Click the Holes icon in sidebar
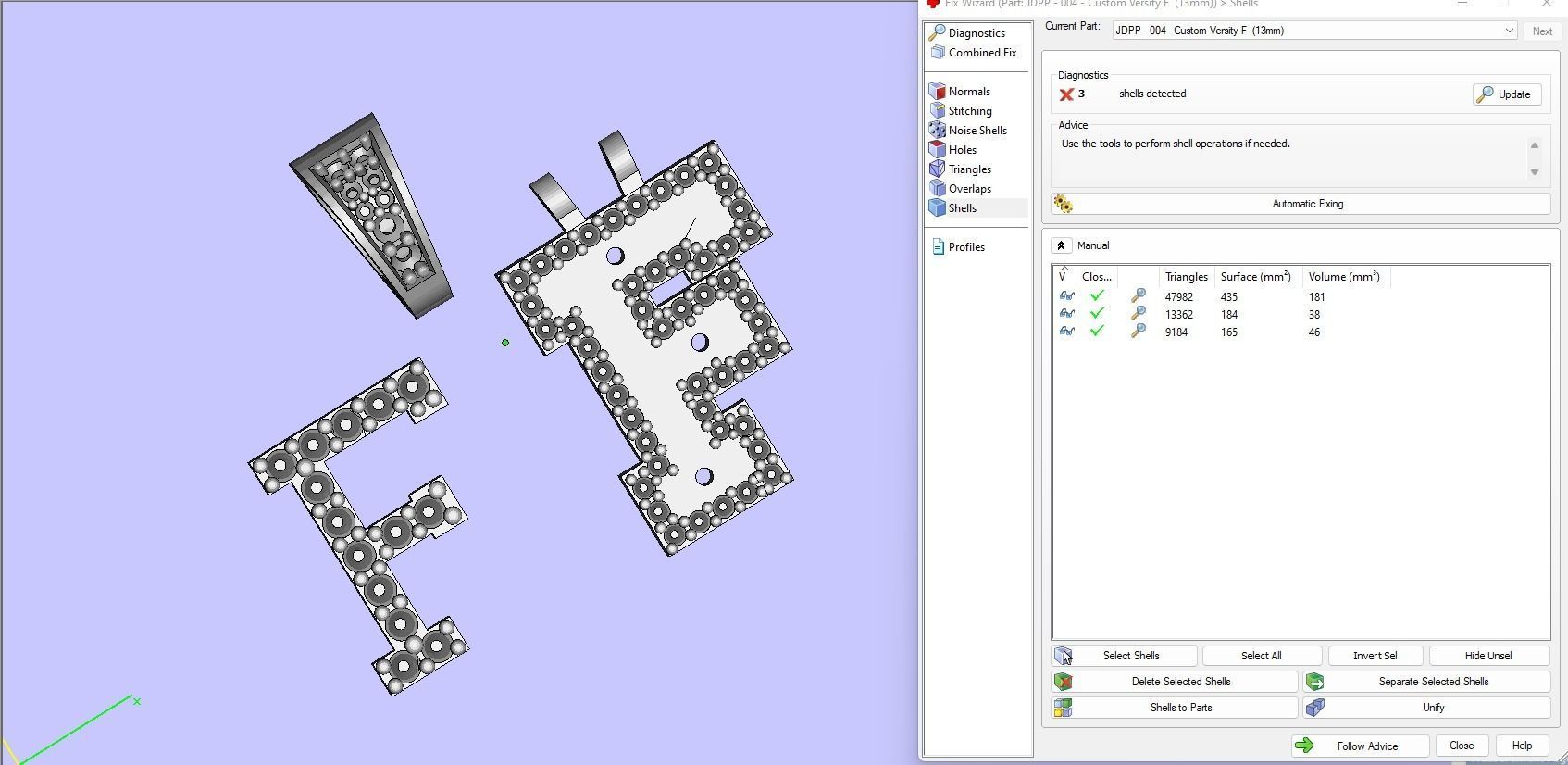 tap(938, 149)
